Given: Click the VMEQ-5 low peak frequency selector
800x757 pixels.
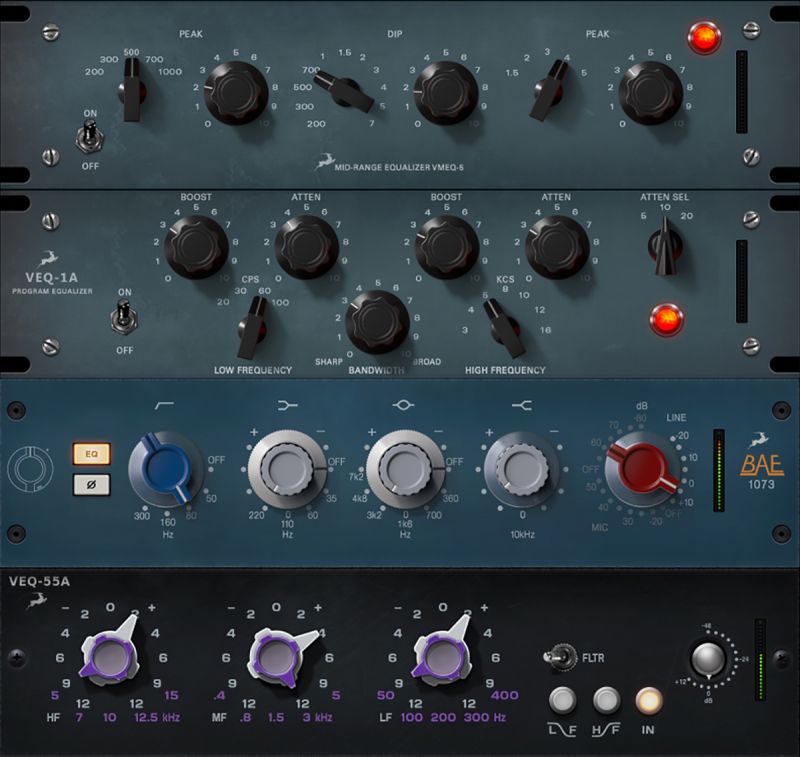Looking at the screenshot, I should pos(133,90).
